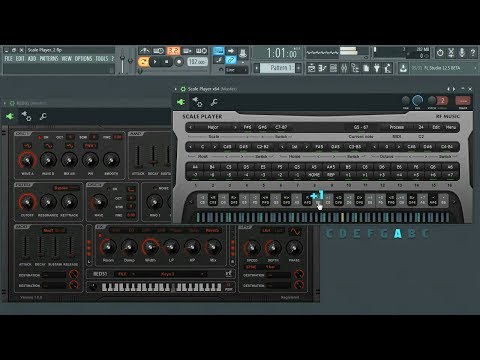This screenshot has width=480, height=360.
Task: Click the Menu button in Scale Player
Action: point(451,127)
